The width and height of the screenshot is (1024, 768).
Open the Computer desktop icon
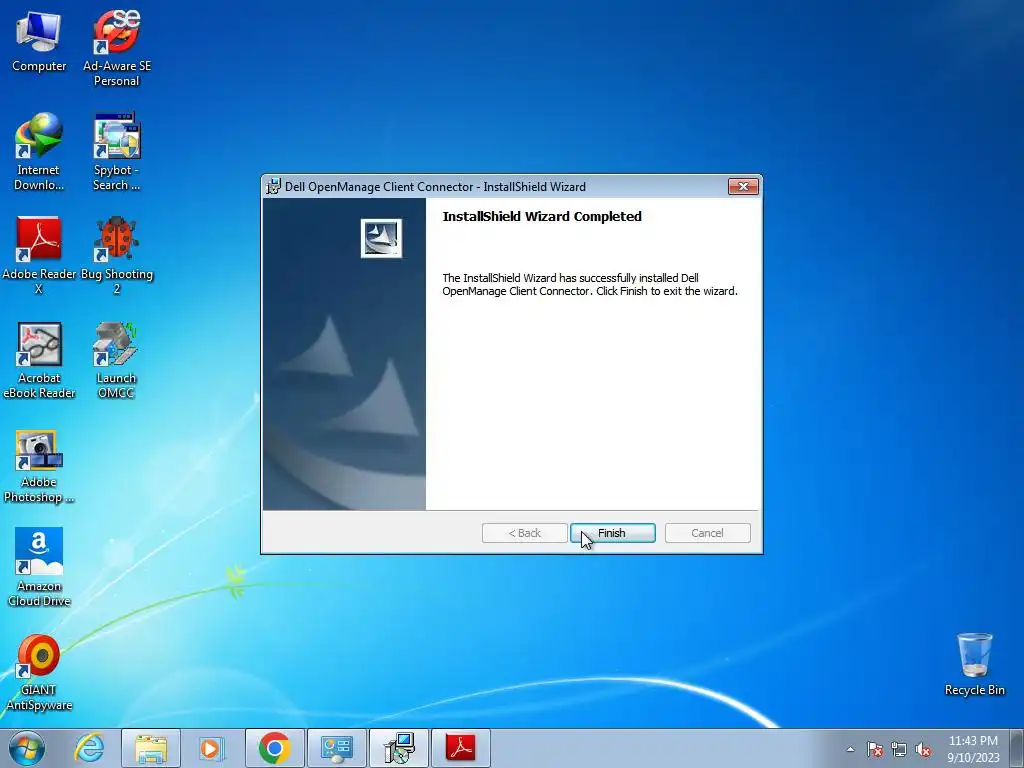pos(39,41)
